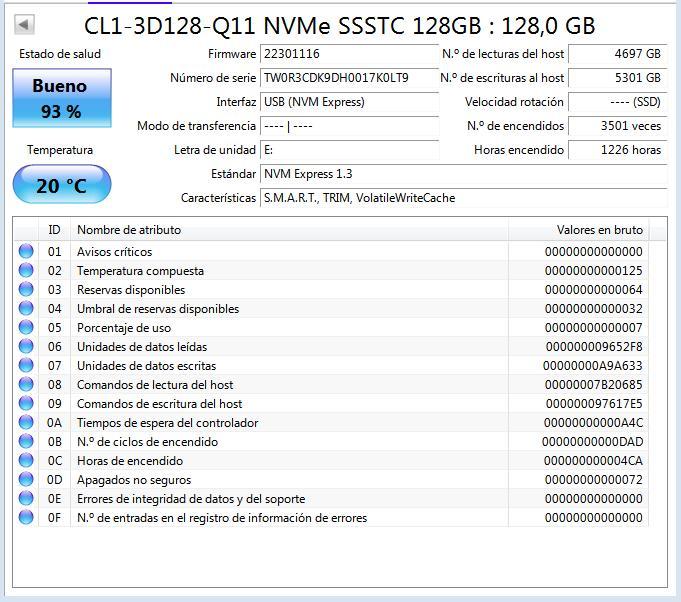Click the ID column header
Viewport: 681px width, 602px height.
(x=54, y=230)
